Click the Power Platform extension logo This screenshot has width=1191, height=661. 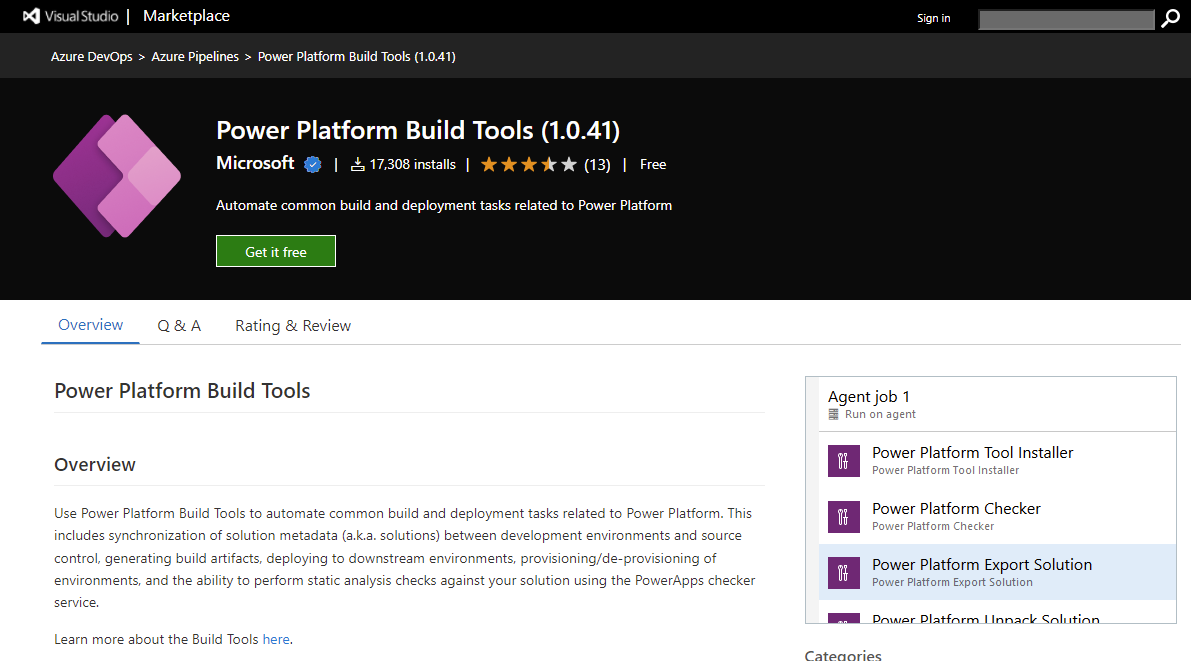117,176
